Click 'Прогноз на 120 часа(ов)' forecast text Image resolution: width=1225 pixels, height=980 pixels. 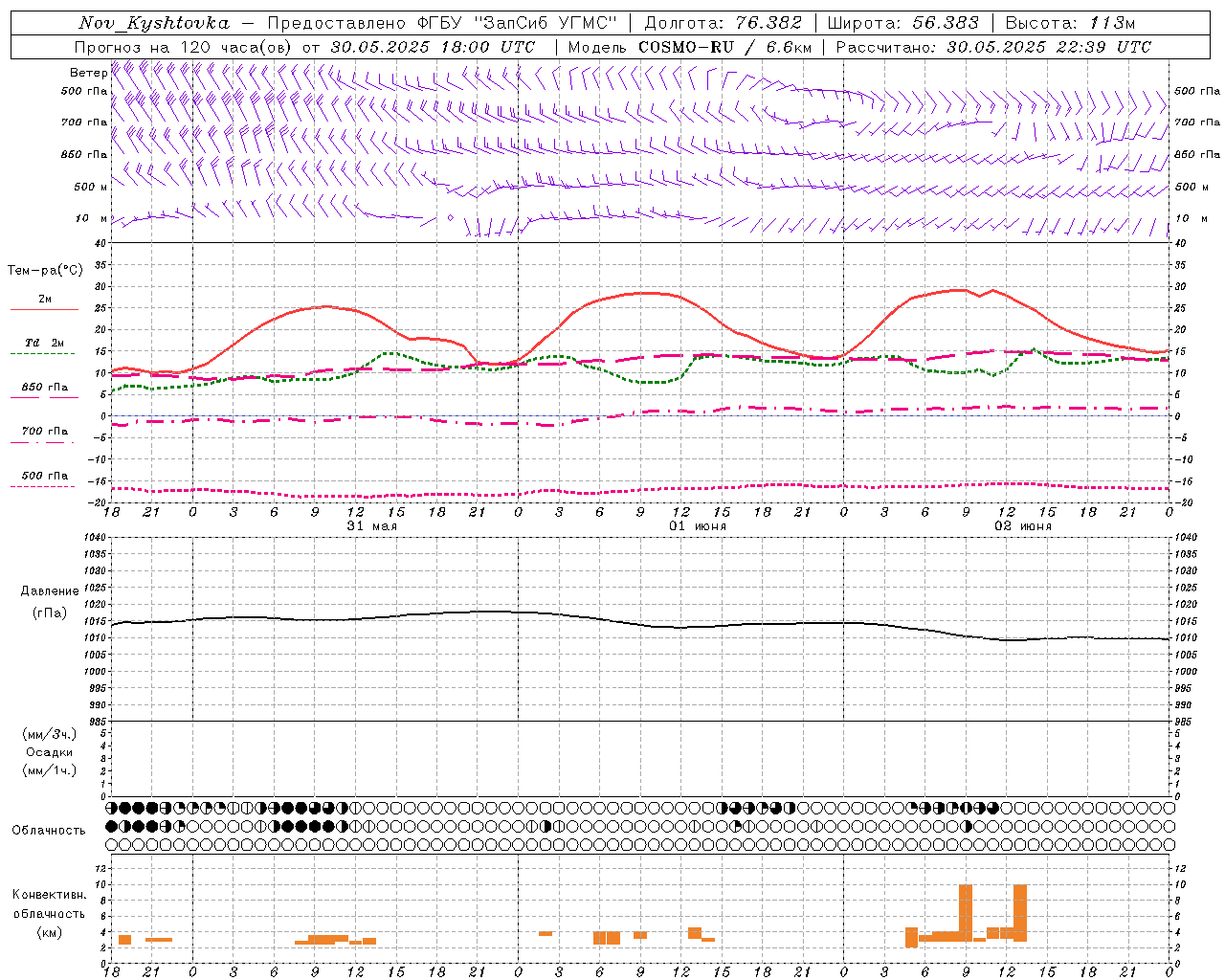(184, 47)
